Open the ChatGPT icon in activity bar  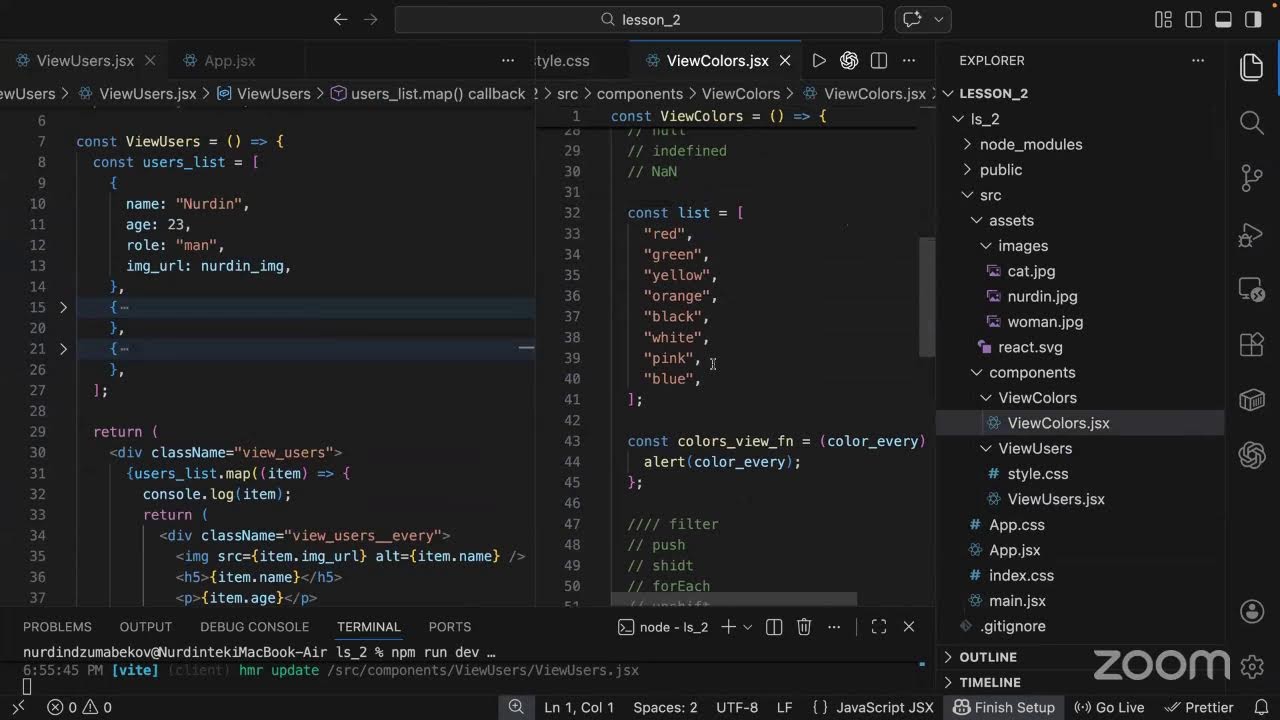[1252, 456]
